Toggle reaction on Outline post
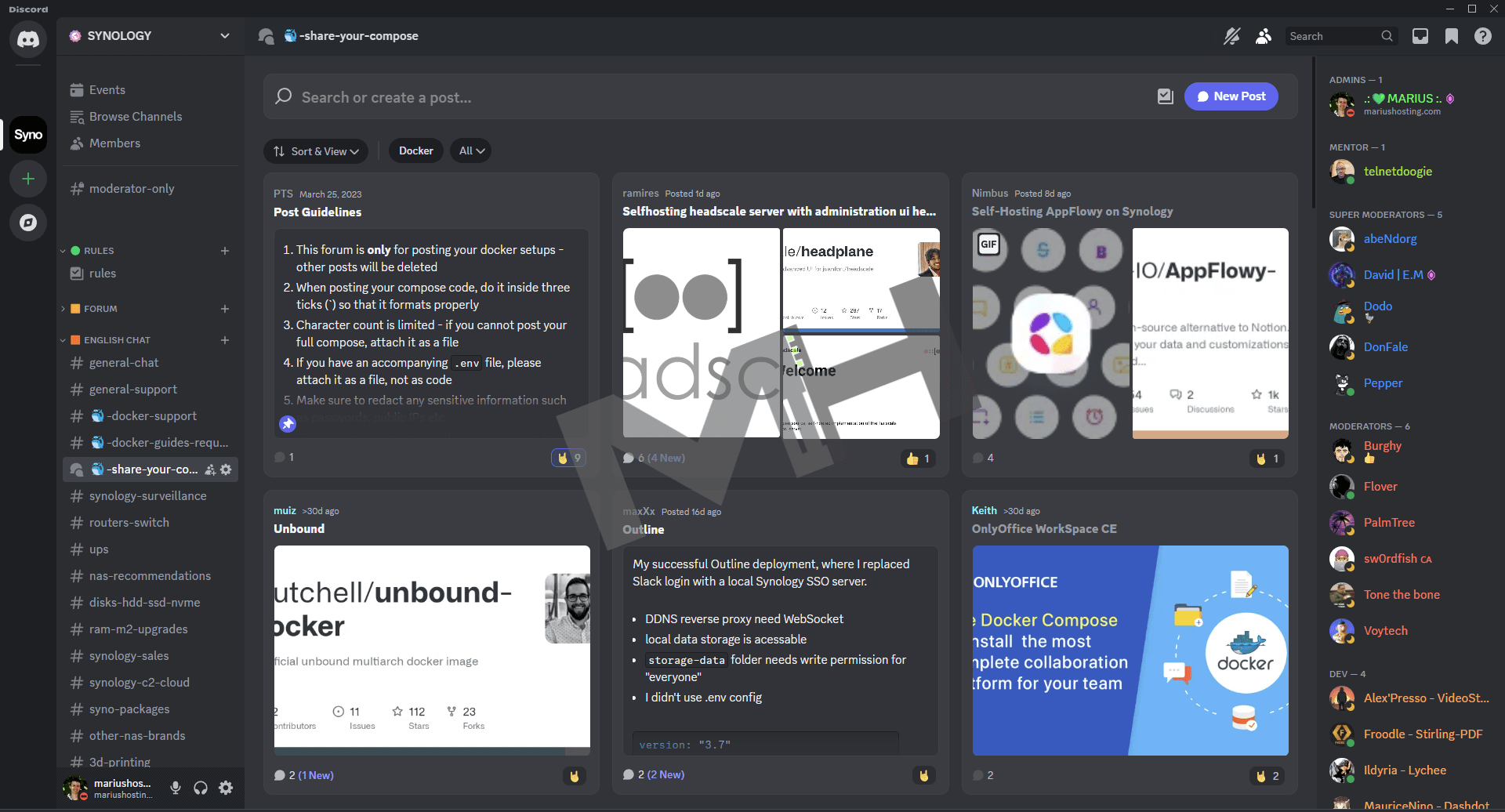The image size is (1505, 812). tap(924, 775)
